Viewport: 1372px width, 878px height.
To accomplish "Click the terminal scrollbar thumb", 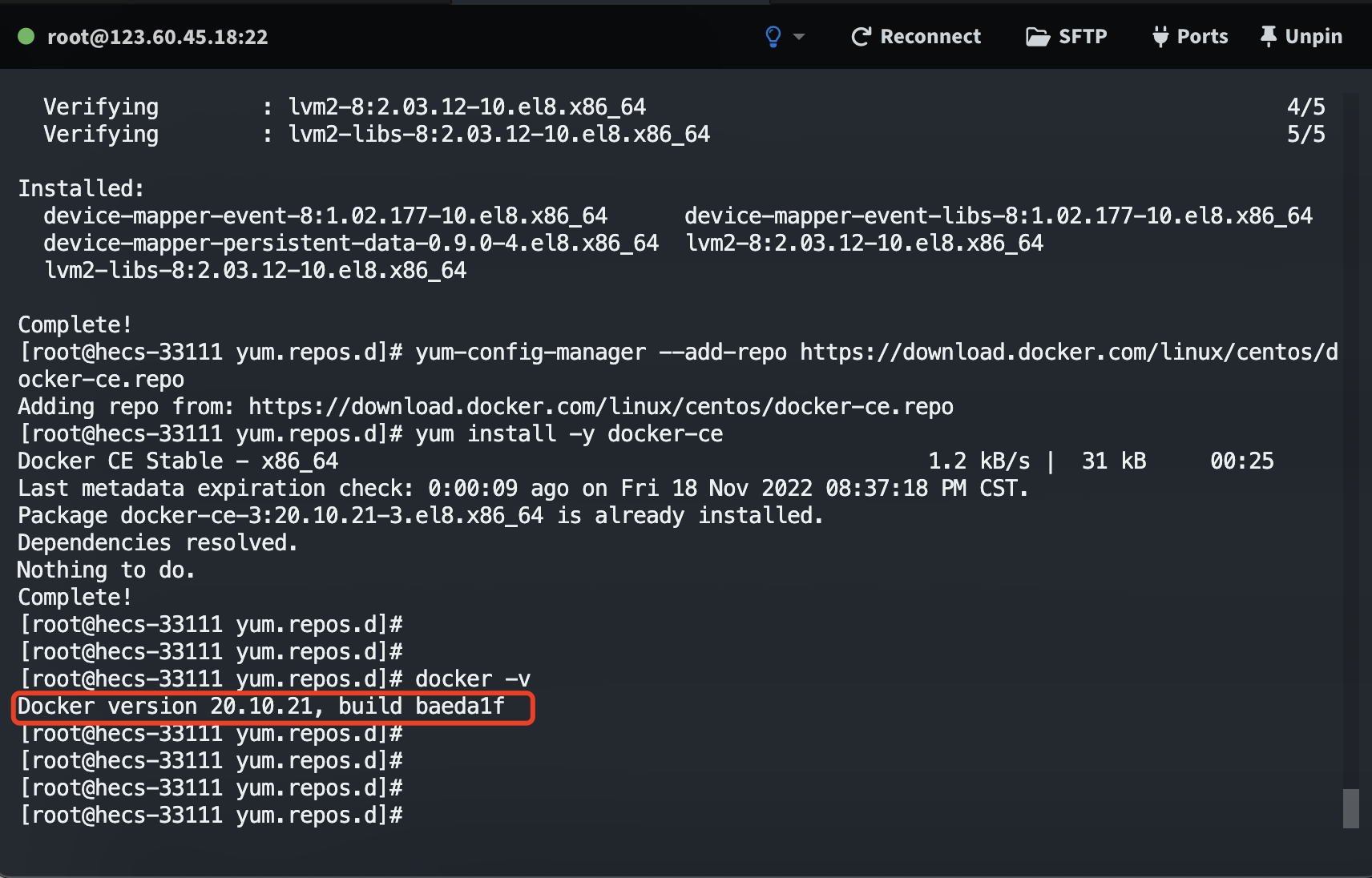I will pyautogui.click(x=1350, y=808).
